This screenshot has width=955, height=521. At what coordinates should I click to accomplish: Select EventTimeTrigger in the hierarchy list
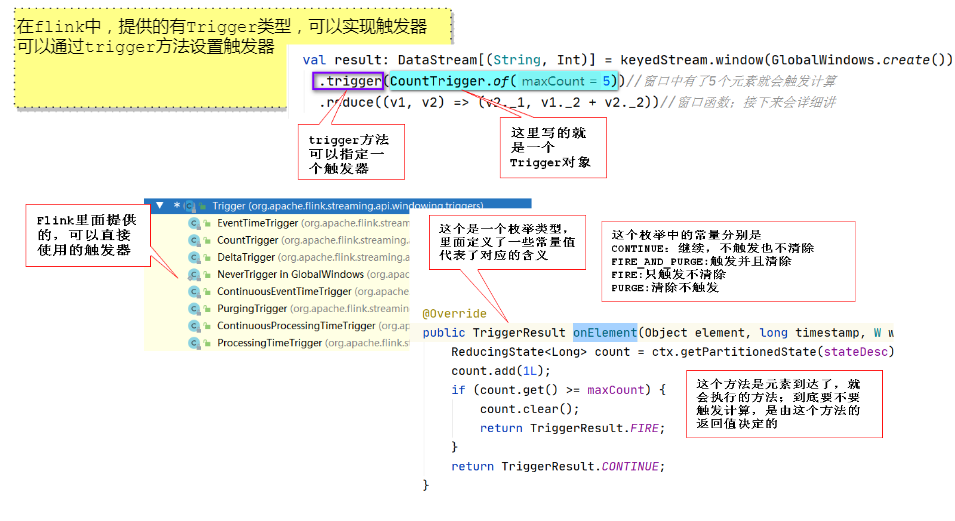[x=258, y=223]
